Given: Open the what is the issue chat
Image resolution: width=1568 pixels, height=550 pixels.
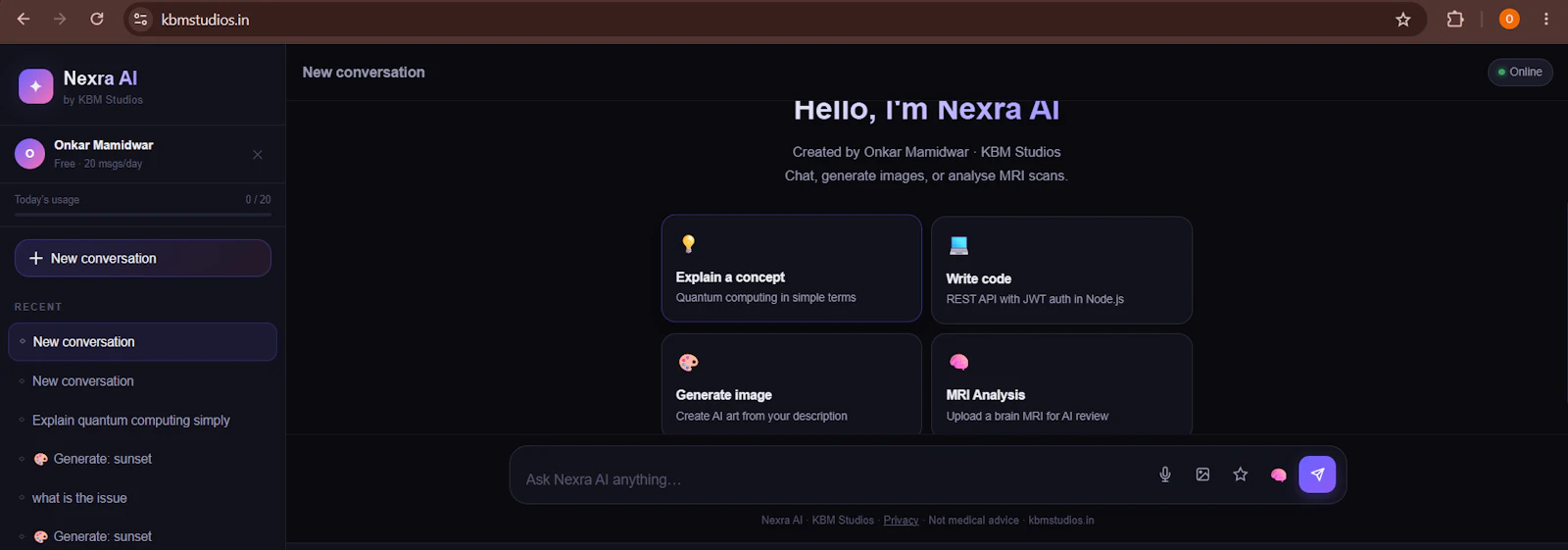Looking at the screenshot, I should click(x=143, y=498).
